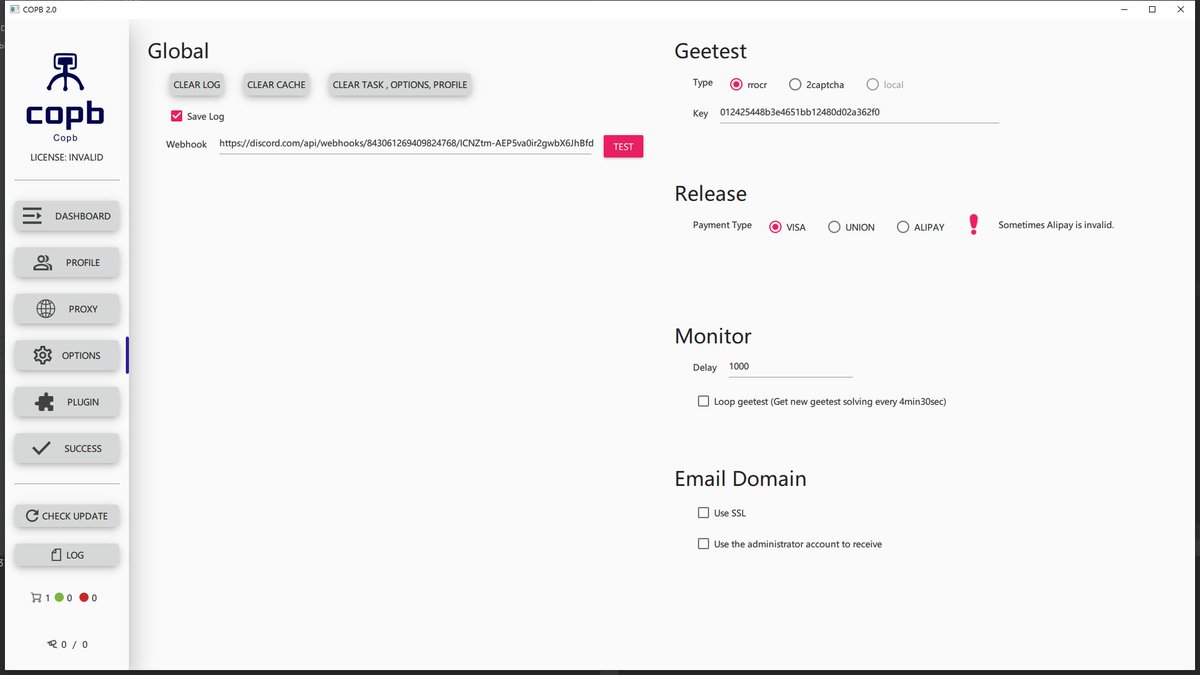
Task: Click the Monitor Delay input field
Action: 790,367
